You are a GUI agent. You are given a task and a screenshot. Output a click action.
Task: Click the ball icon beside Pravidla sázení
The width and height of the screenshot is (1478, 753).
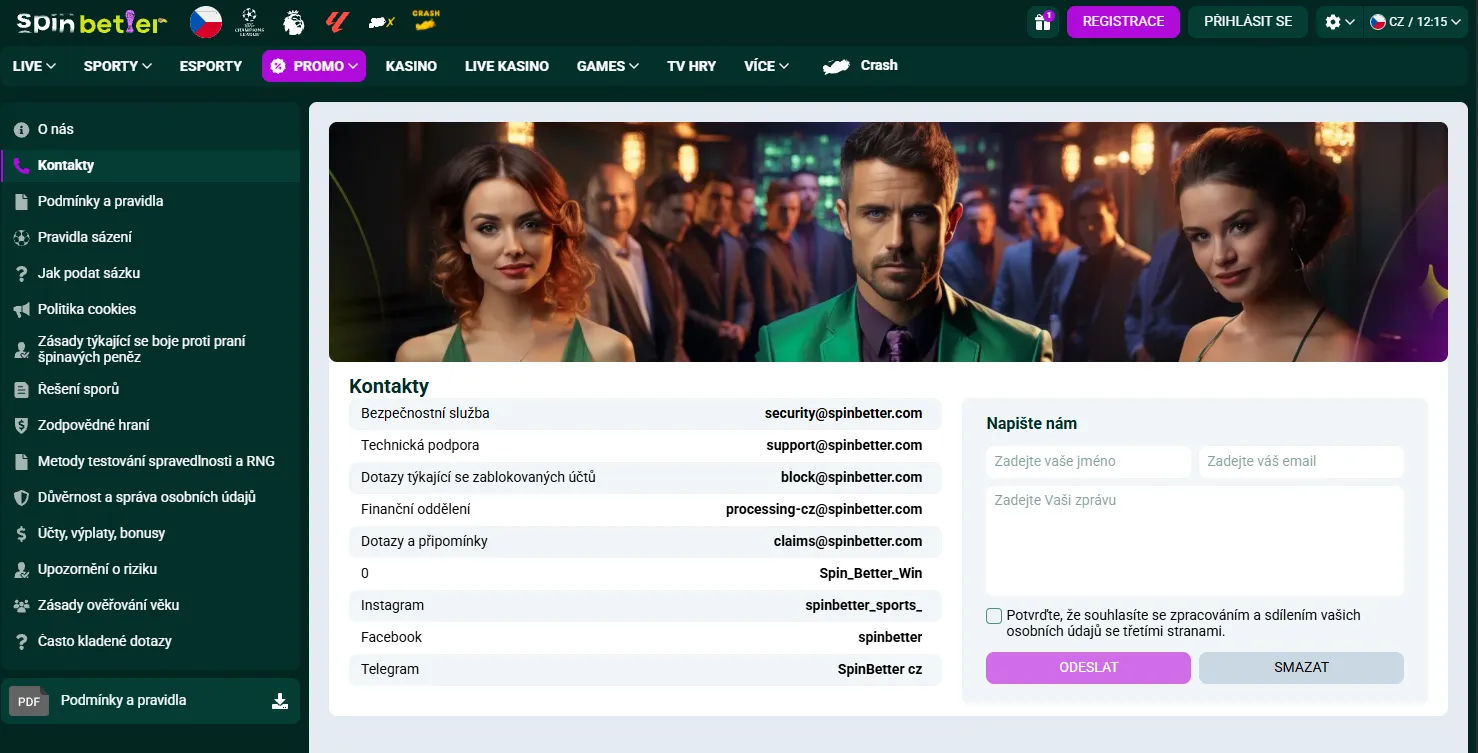click(21, 237)
